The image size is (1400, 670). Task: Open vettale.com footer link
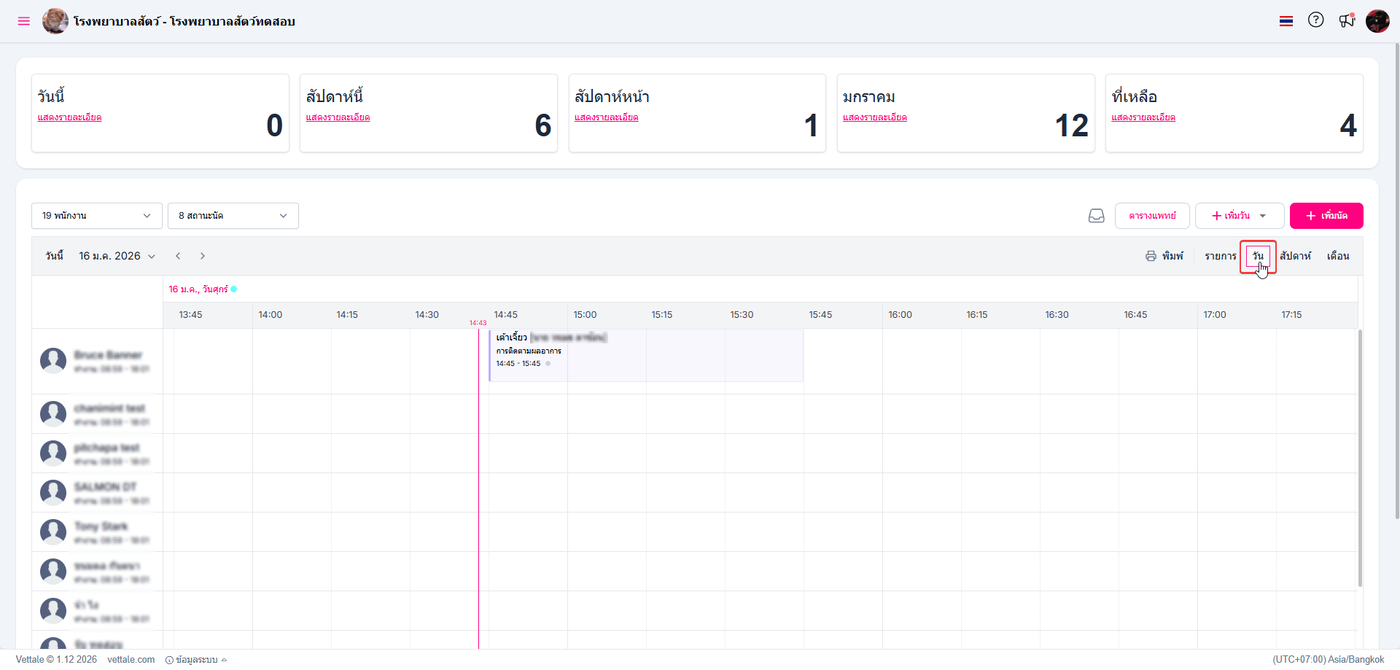(131, 660)
